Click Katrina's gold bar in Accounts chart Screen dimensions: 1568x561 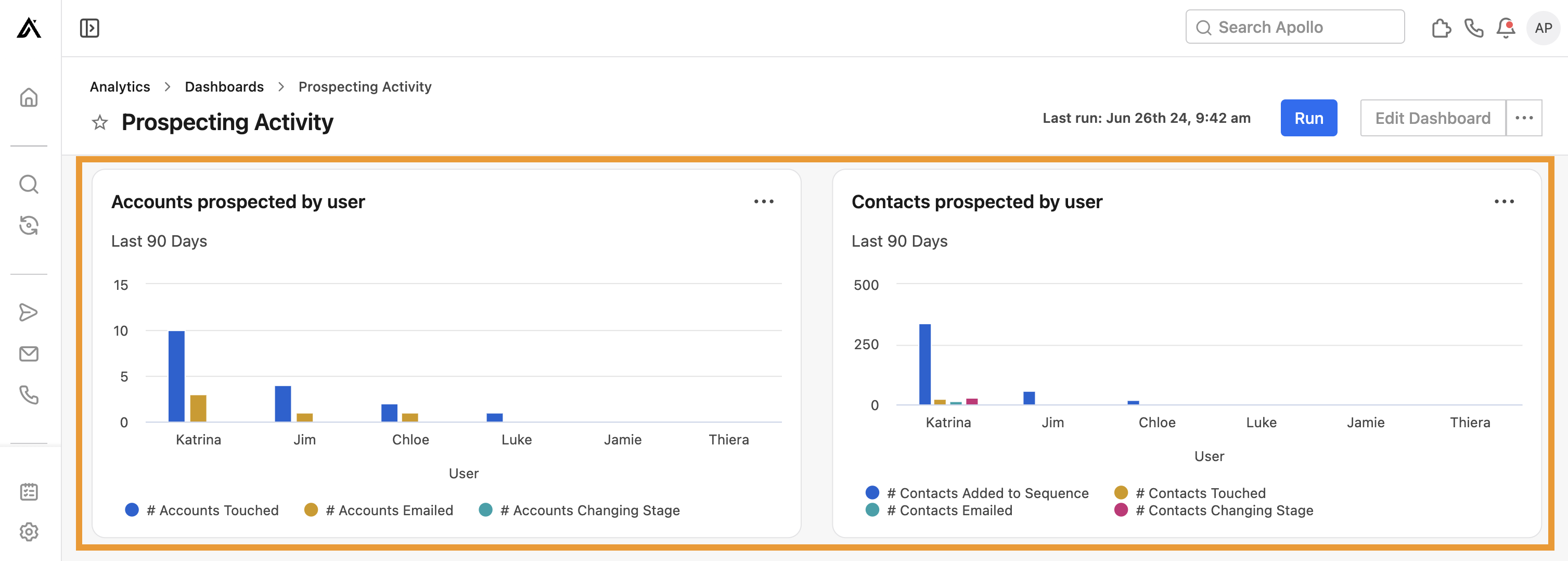click(x=198, y=409)
